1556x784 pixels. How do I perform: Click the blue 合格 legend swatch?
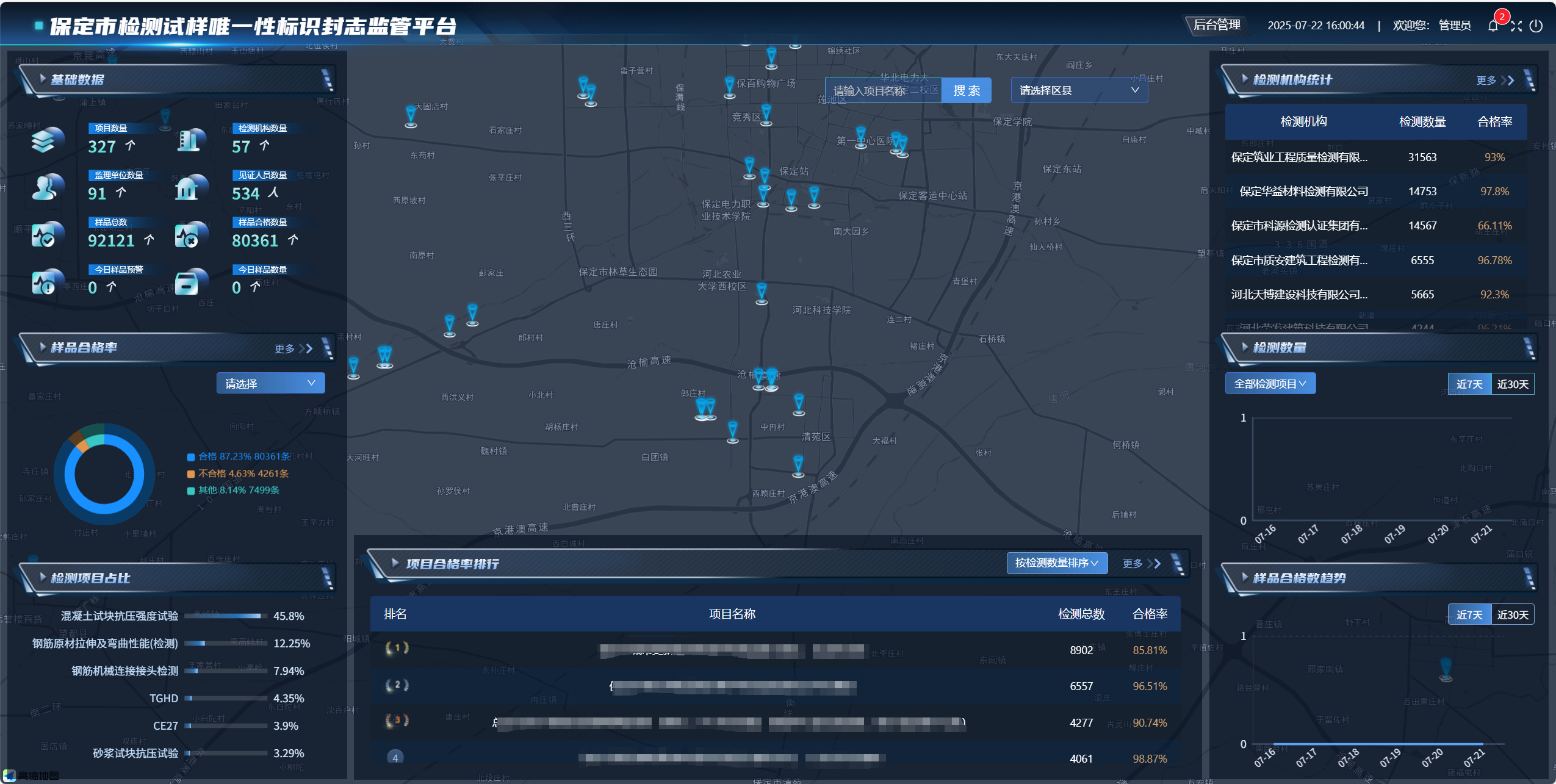click(191, 457)
